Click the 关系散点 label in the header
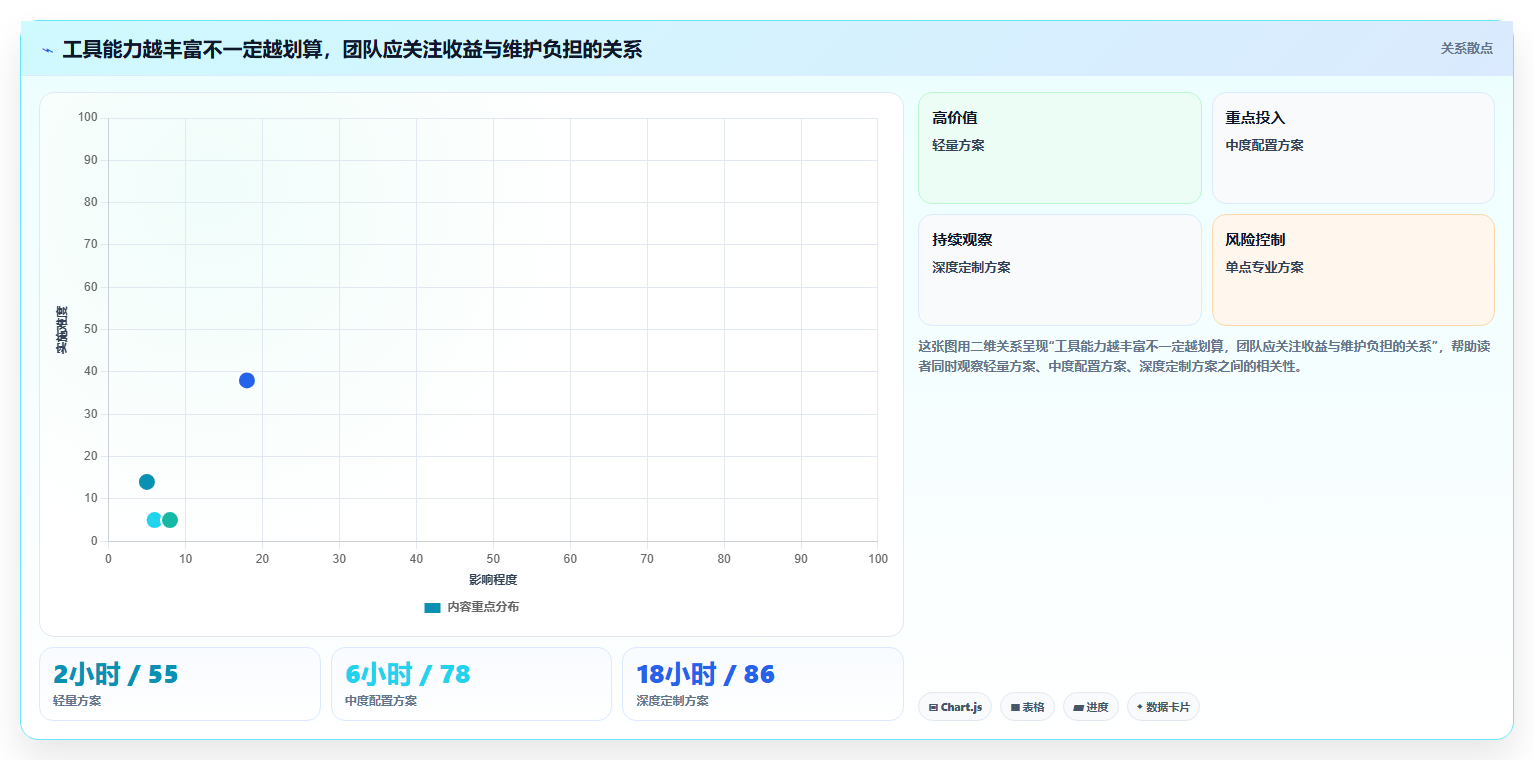Screen dimensions: 1534x760 tap(1466, 48)
